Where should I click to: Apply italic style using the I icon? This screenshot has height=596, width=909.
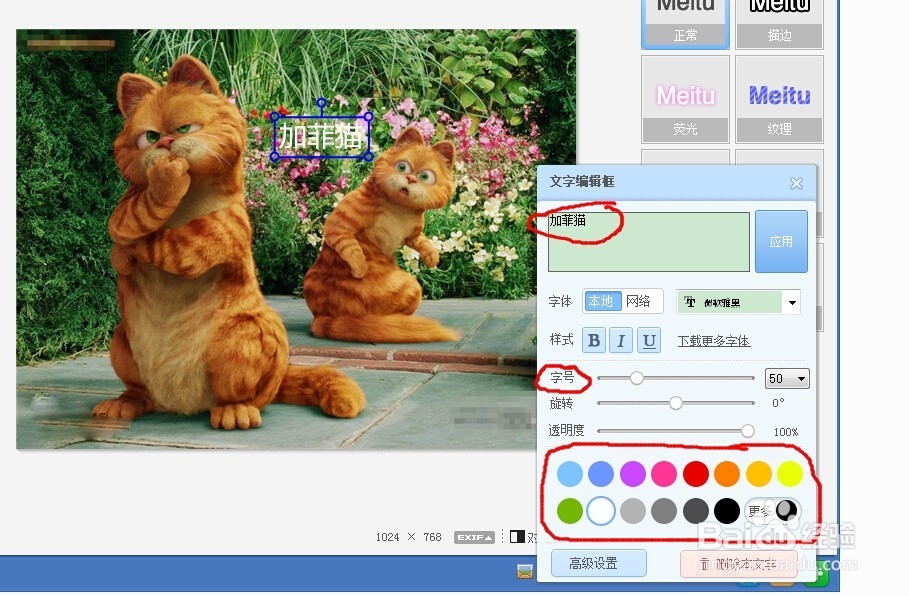pyautogui.click(x=620, y=340)
